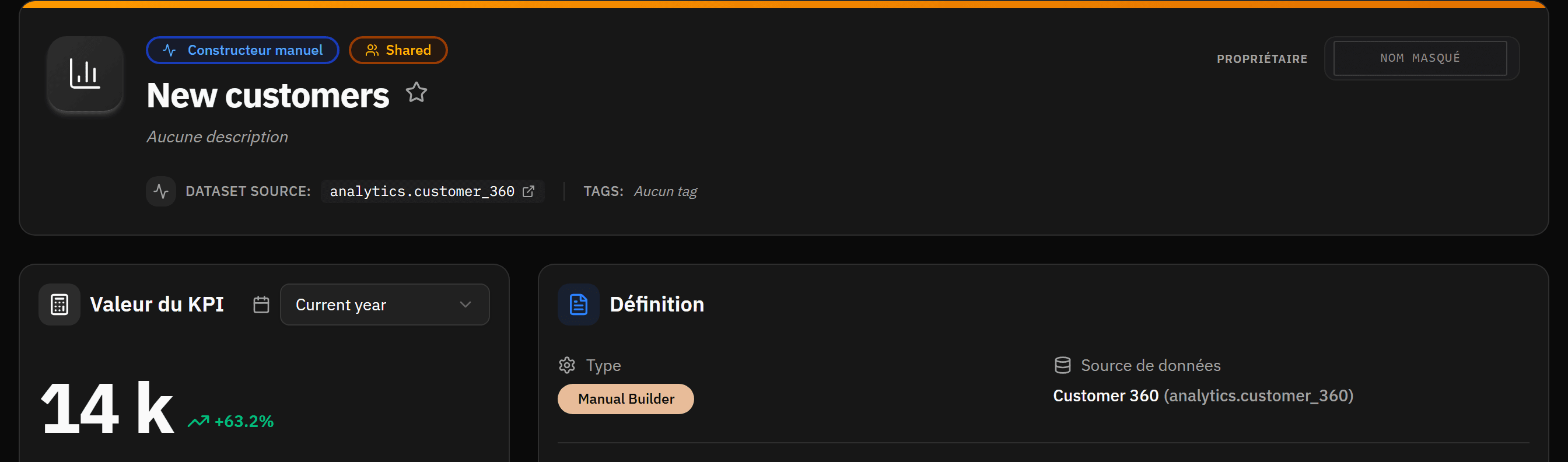Click the dataset source activity pulse icon

click(x=160, y=191)
